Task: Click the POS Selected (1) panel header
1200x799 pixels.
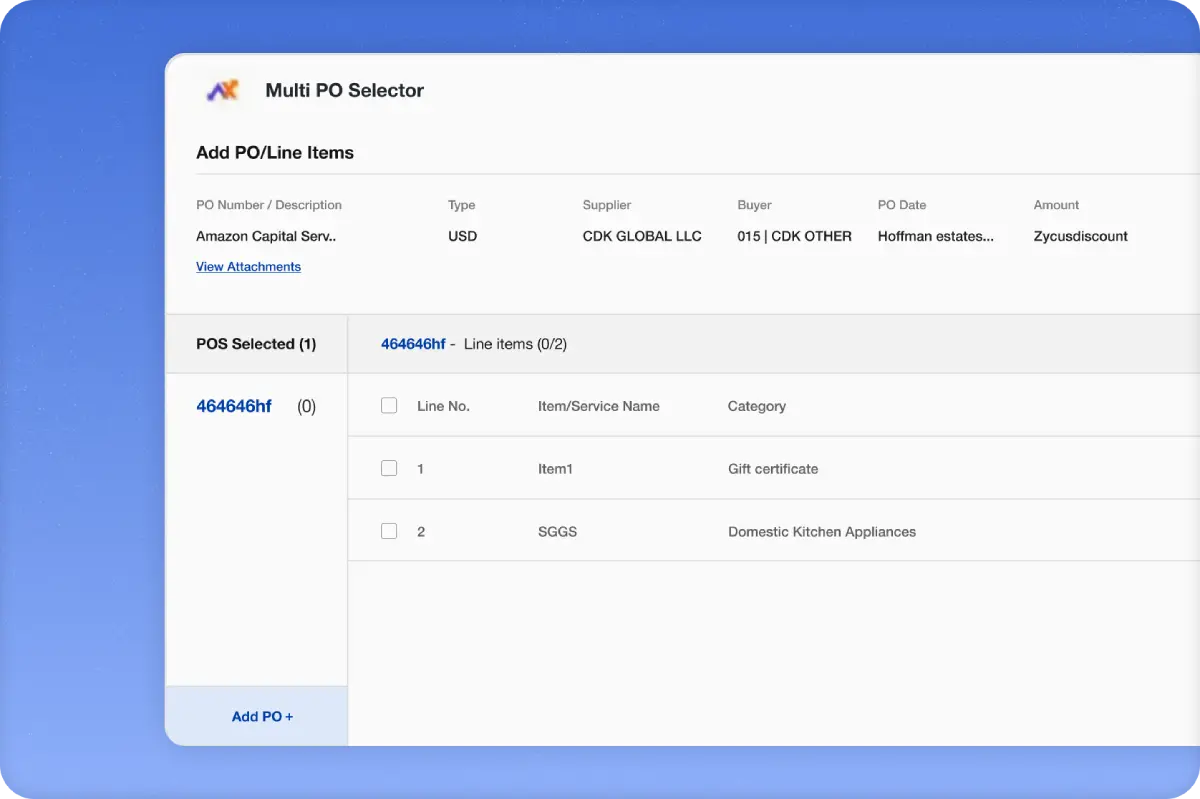Action: [256, 344]
